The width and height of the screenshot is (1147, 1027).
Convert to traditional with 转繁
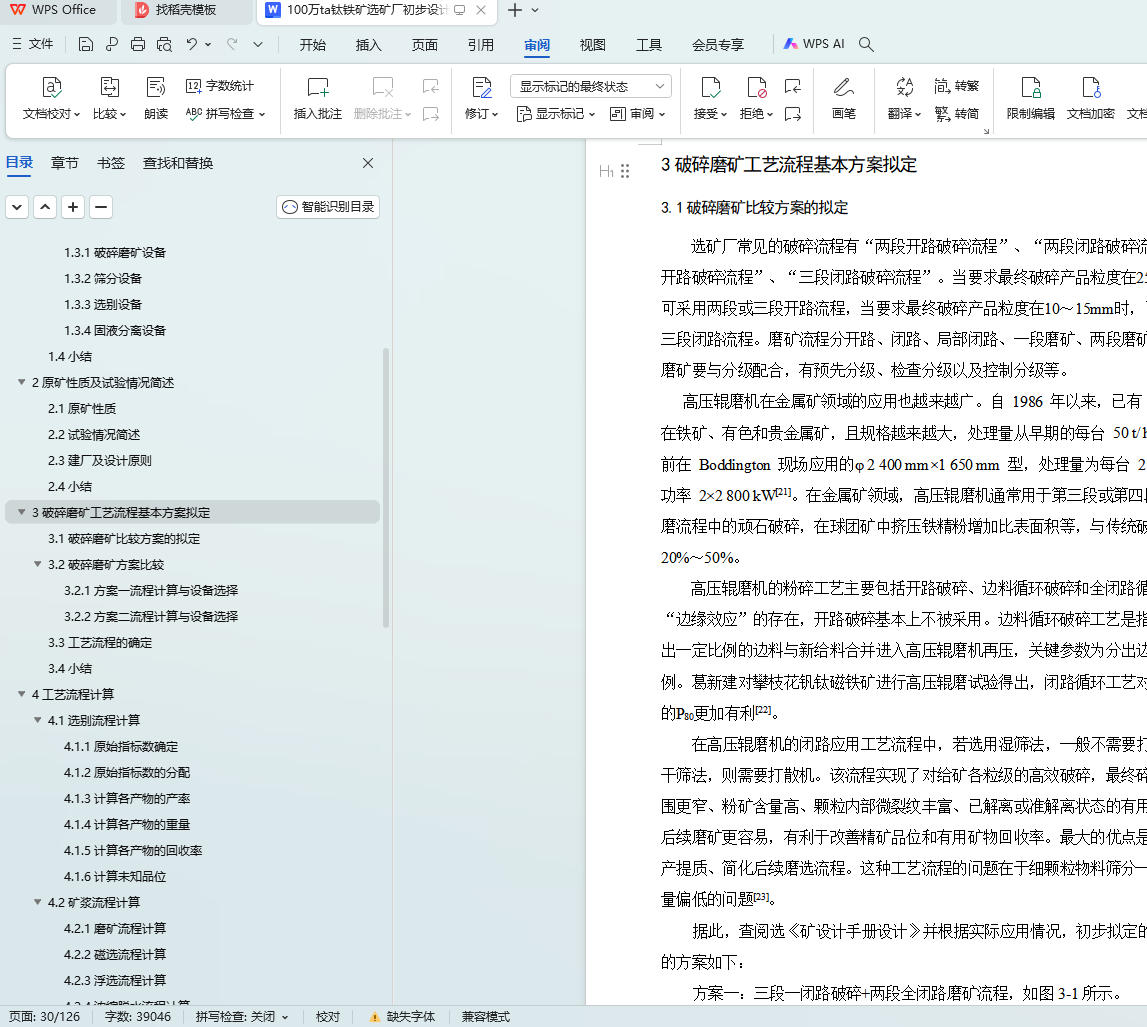click(957, 86)
